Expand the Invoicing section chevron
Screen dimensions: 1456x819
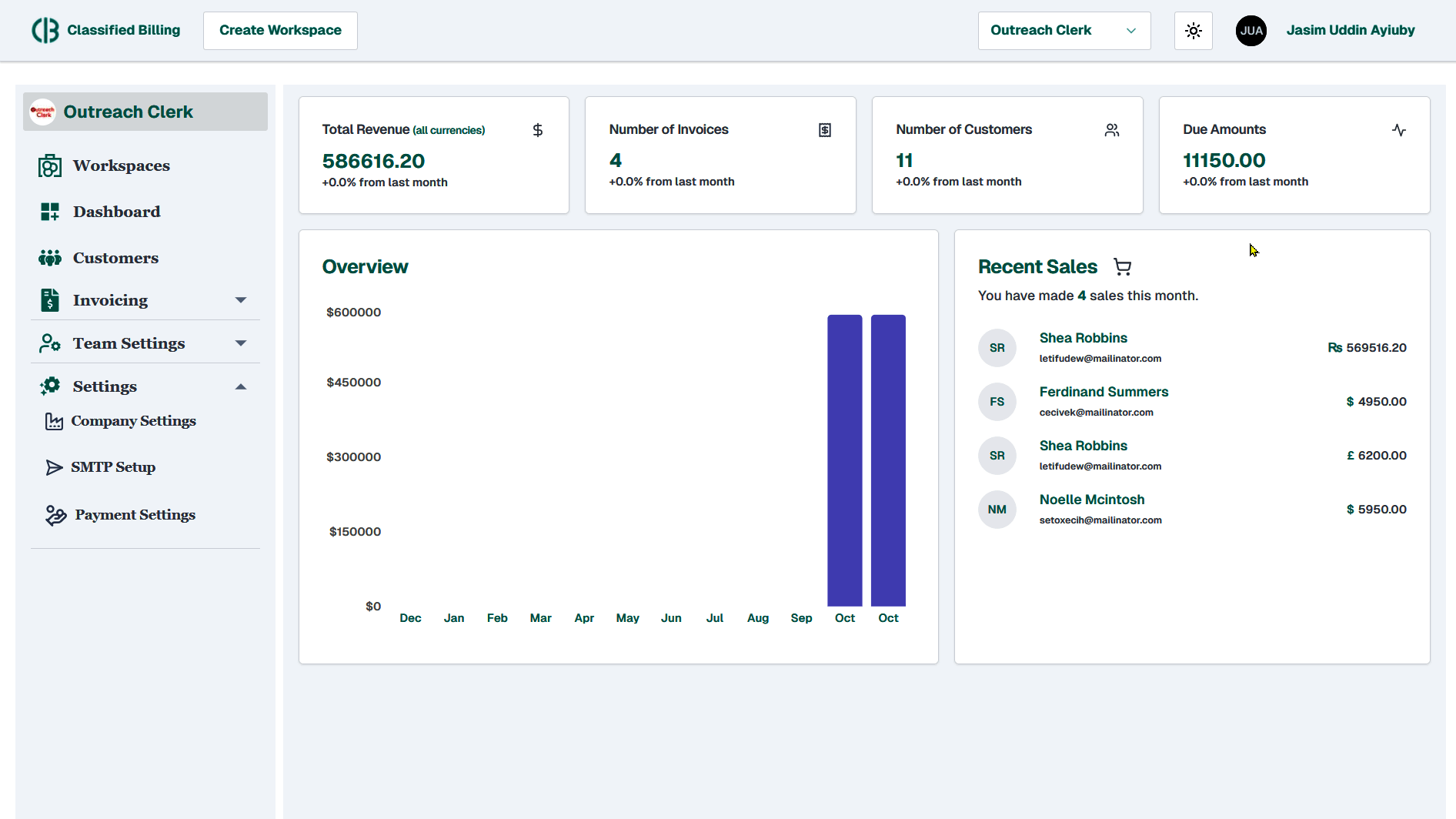(x=241, y=300)
